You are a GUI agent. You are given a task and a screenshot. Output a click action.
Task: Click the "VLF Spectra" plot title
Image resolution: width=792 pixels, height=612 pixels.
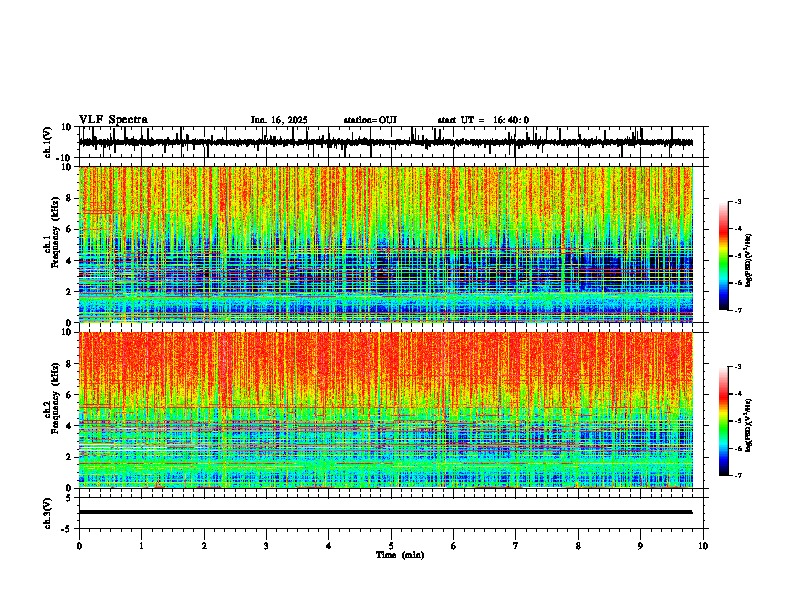coord(113,120)
